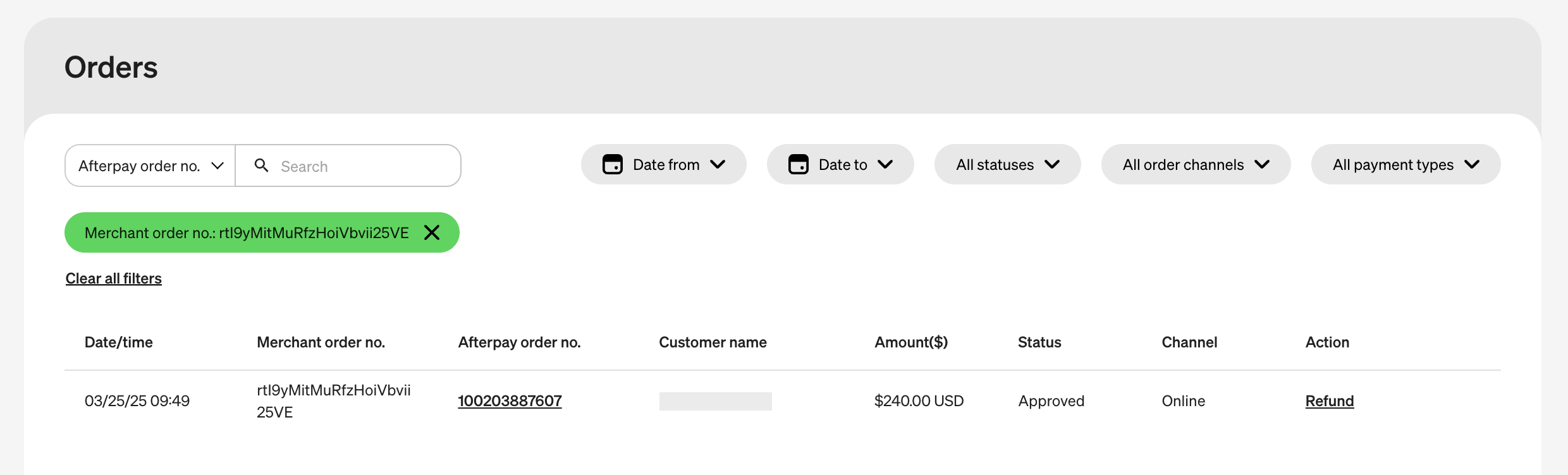Open Afterpay order 100203887607
Screen dimensions: 1568x475
pos(510,401)
